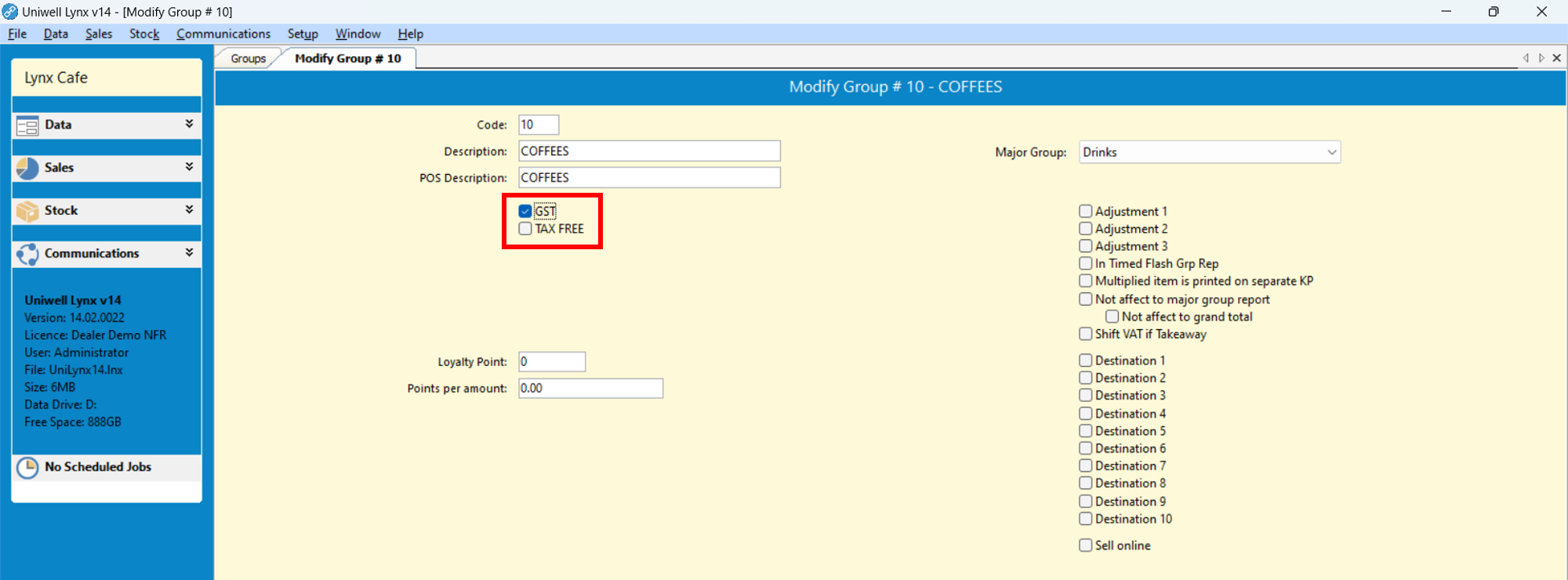Click the Loyalty Point input field
1568x580 pixels.
[x=552, y=362]
